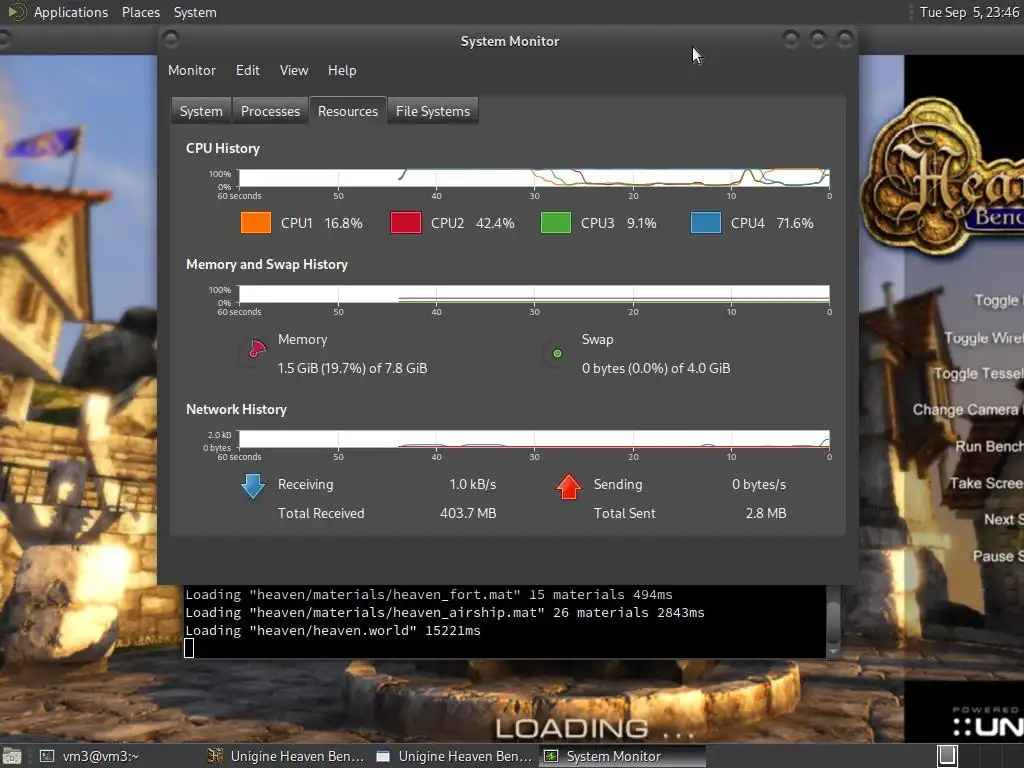Click Change Camera in Heaven window
The image size is (1024, 768).
(x=968, y=409)
